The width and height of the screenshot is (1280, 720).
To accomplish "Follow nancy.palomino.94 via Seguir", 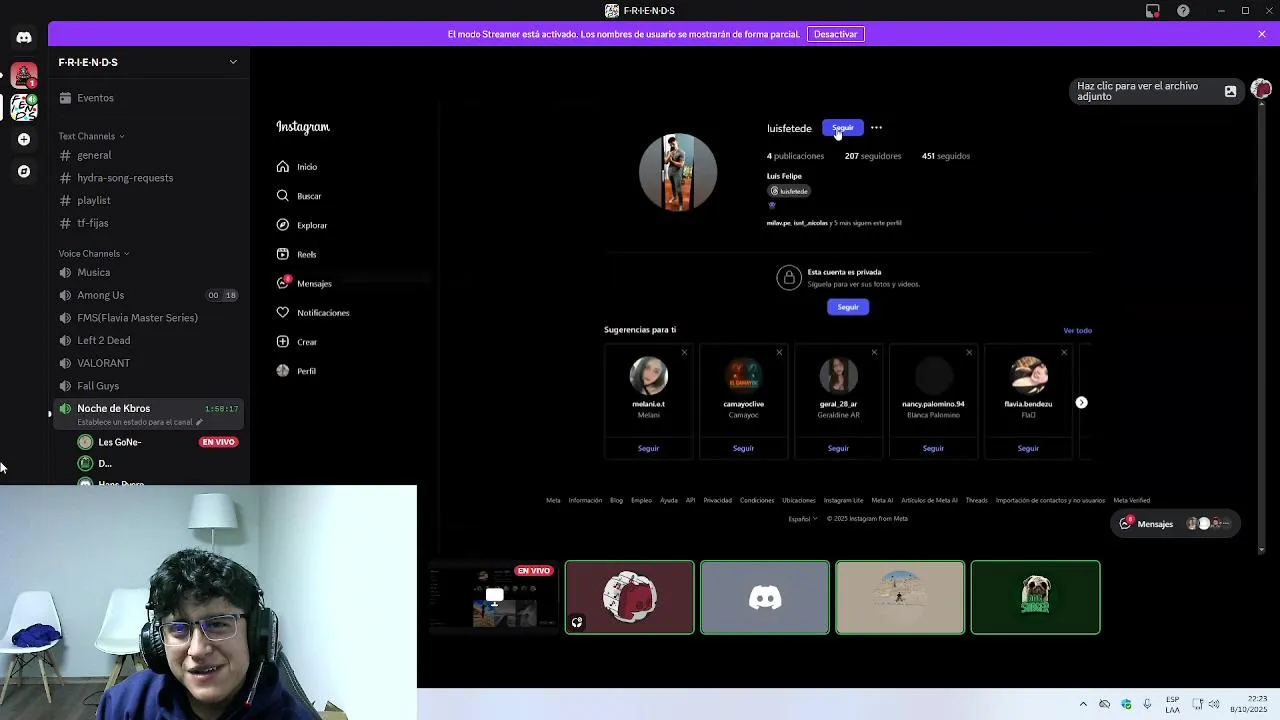I will (x=933, y=448).
